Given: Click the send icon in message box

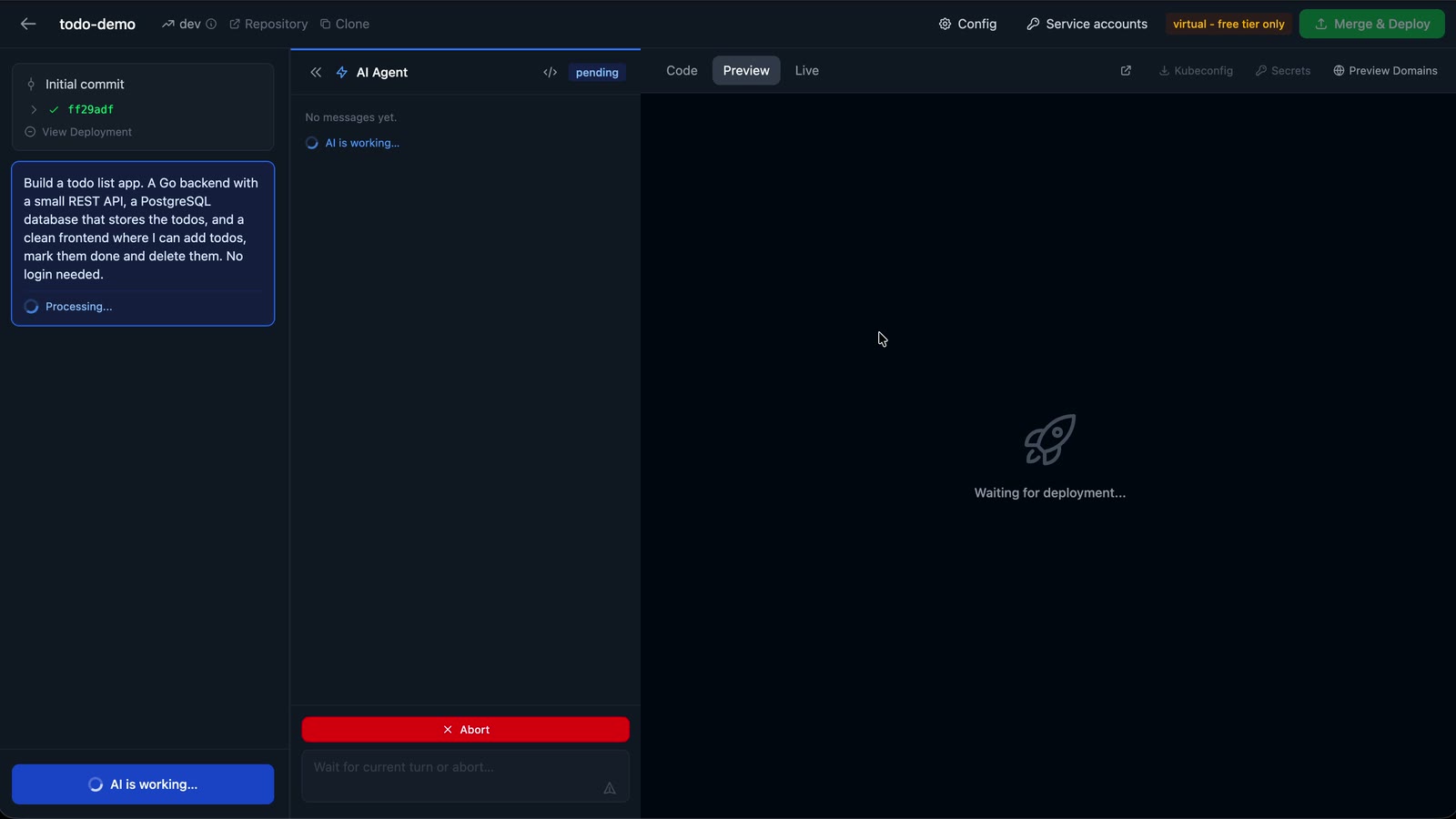Looking at the screenshot, I should click(610, 788).
